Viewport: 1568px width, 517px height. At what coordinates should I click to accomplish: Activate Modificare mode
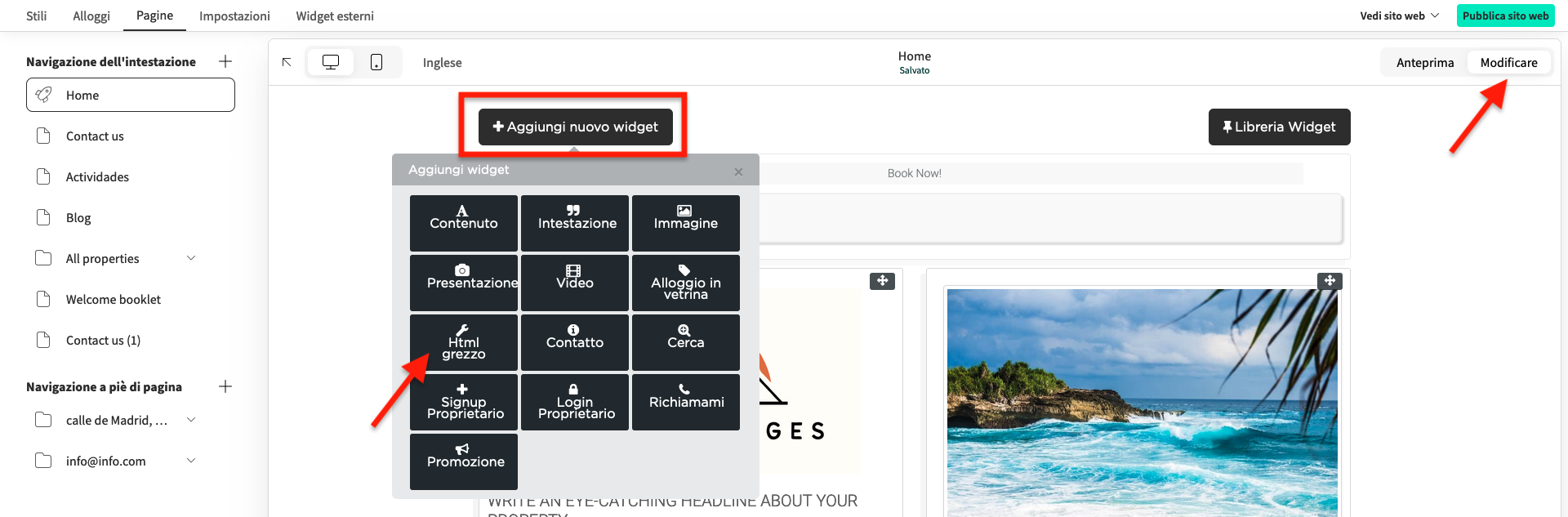coord(1508,63)
